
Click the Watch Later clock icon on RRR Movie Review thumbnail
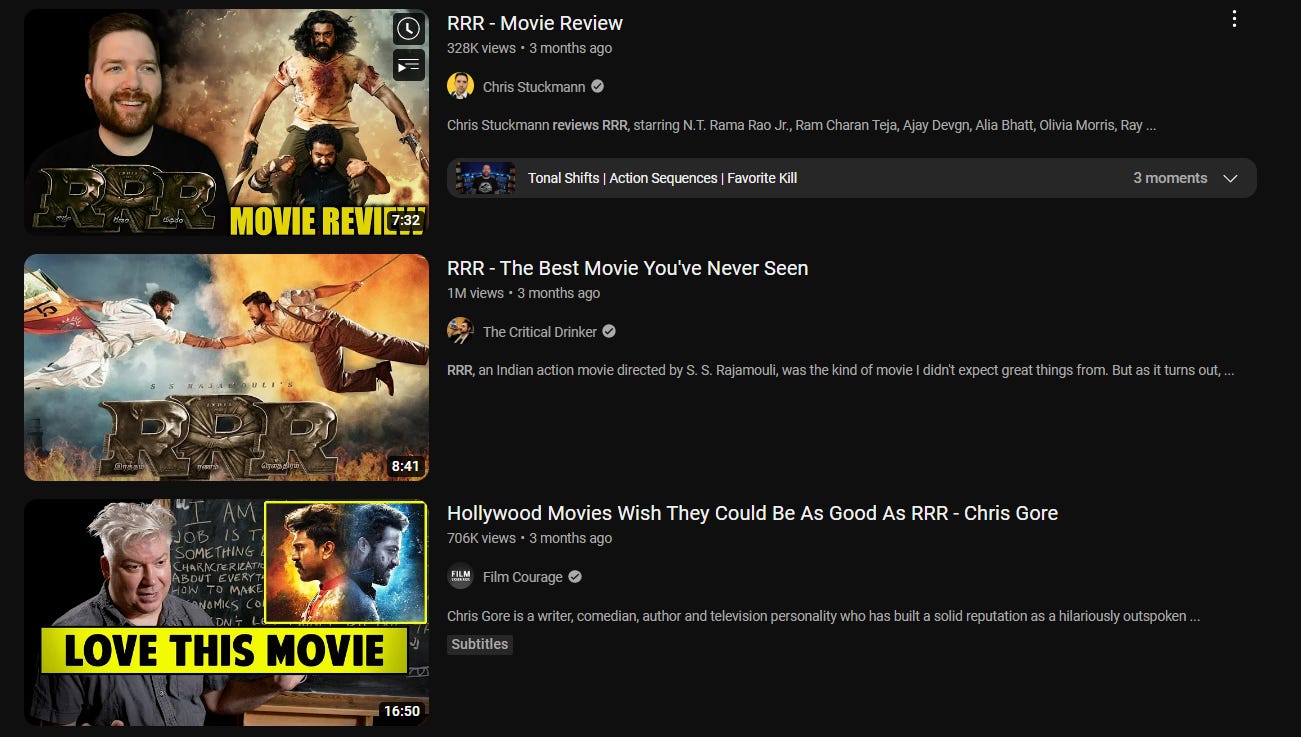(x=408, y=29)
